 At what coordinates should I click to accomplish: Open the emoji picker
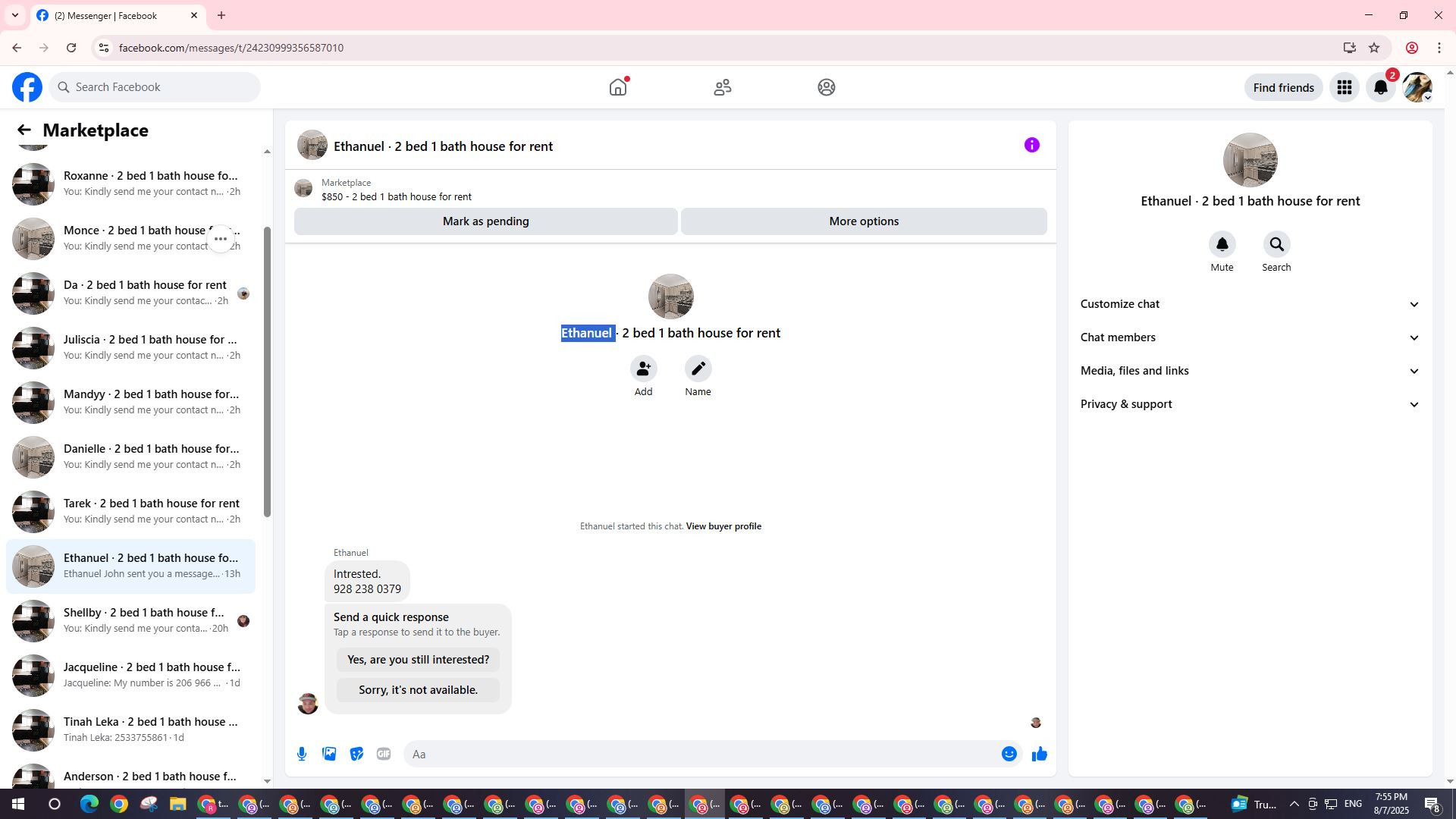(1009, 754)
